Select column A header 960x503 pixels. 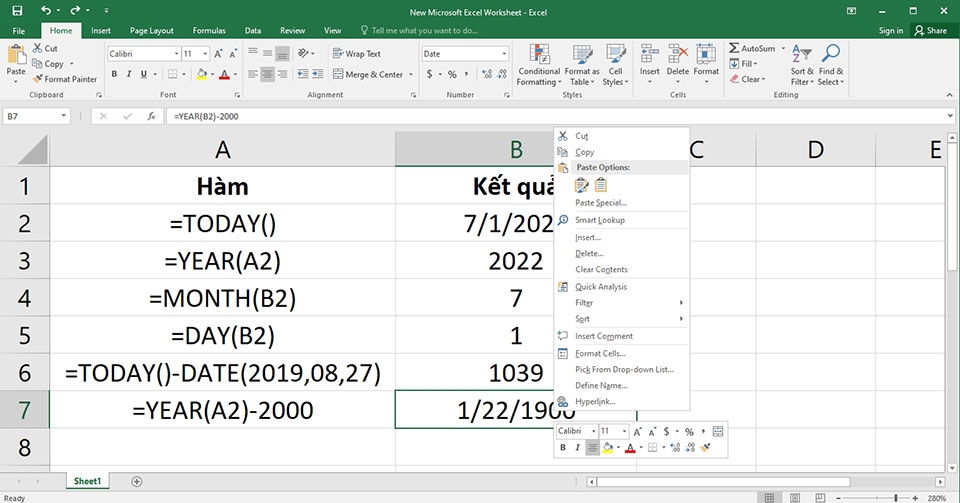pyautogui.click(x=222, y=149)
